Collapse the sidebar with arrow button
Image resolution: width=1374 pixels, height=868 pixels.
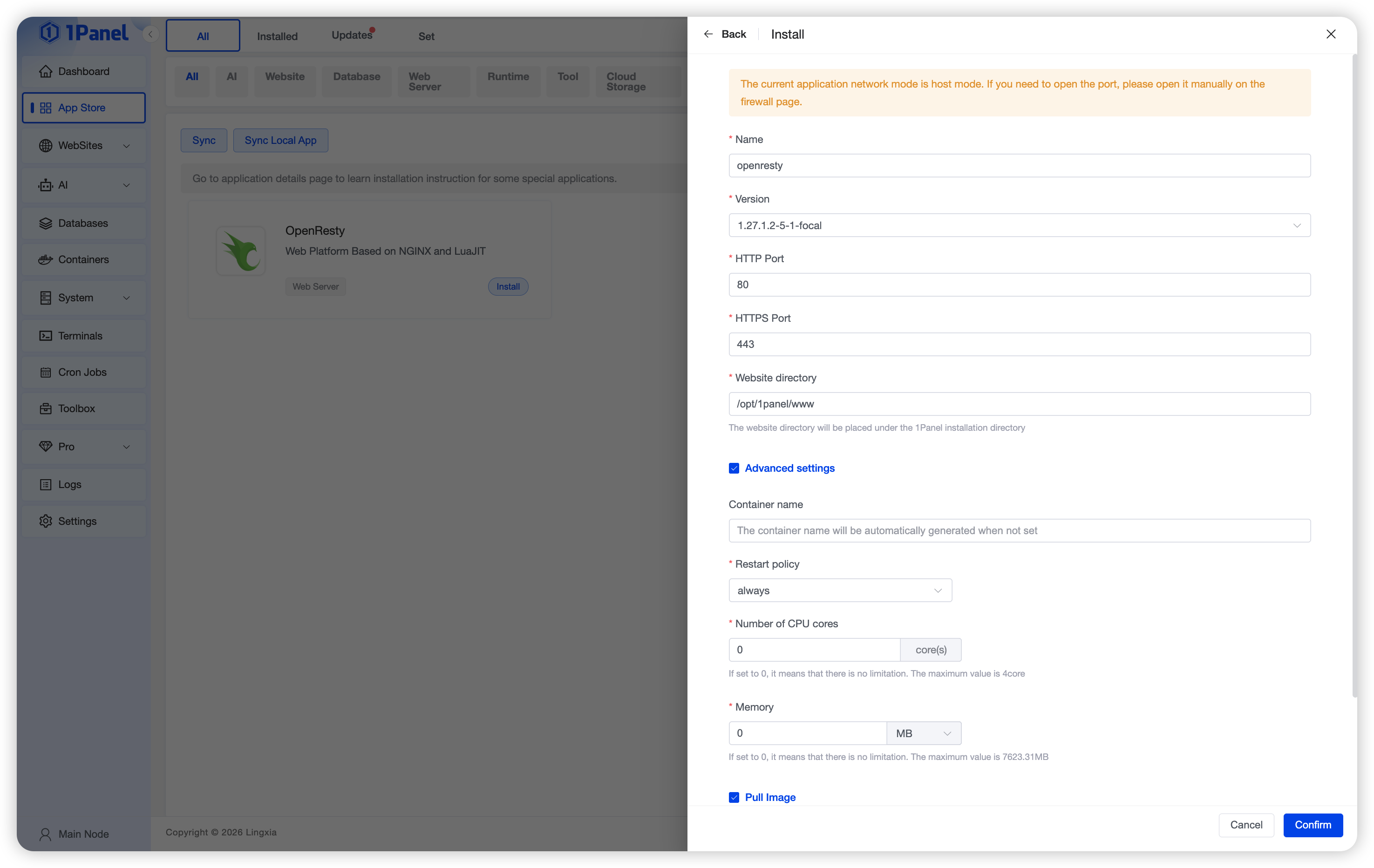[150, 34]
